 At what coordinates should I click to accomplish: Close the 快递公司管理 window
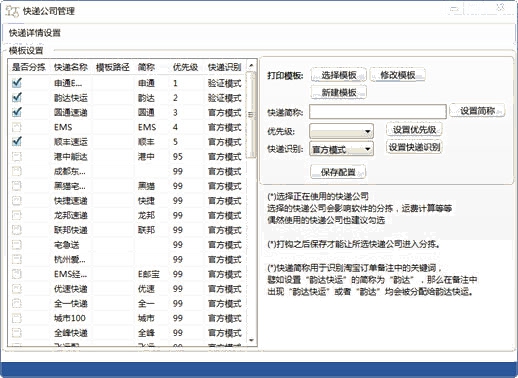pos(501,8)
